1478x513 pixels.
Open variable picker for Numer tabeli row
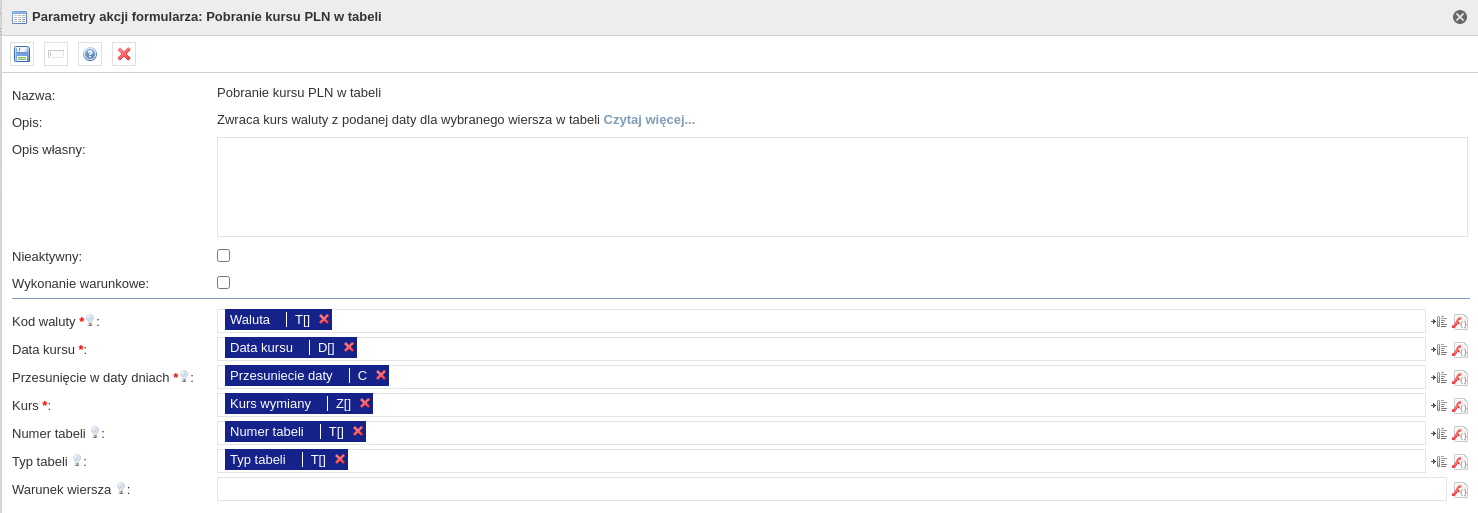tap(1439, 434)
